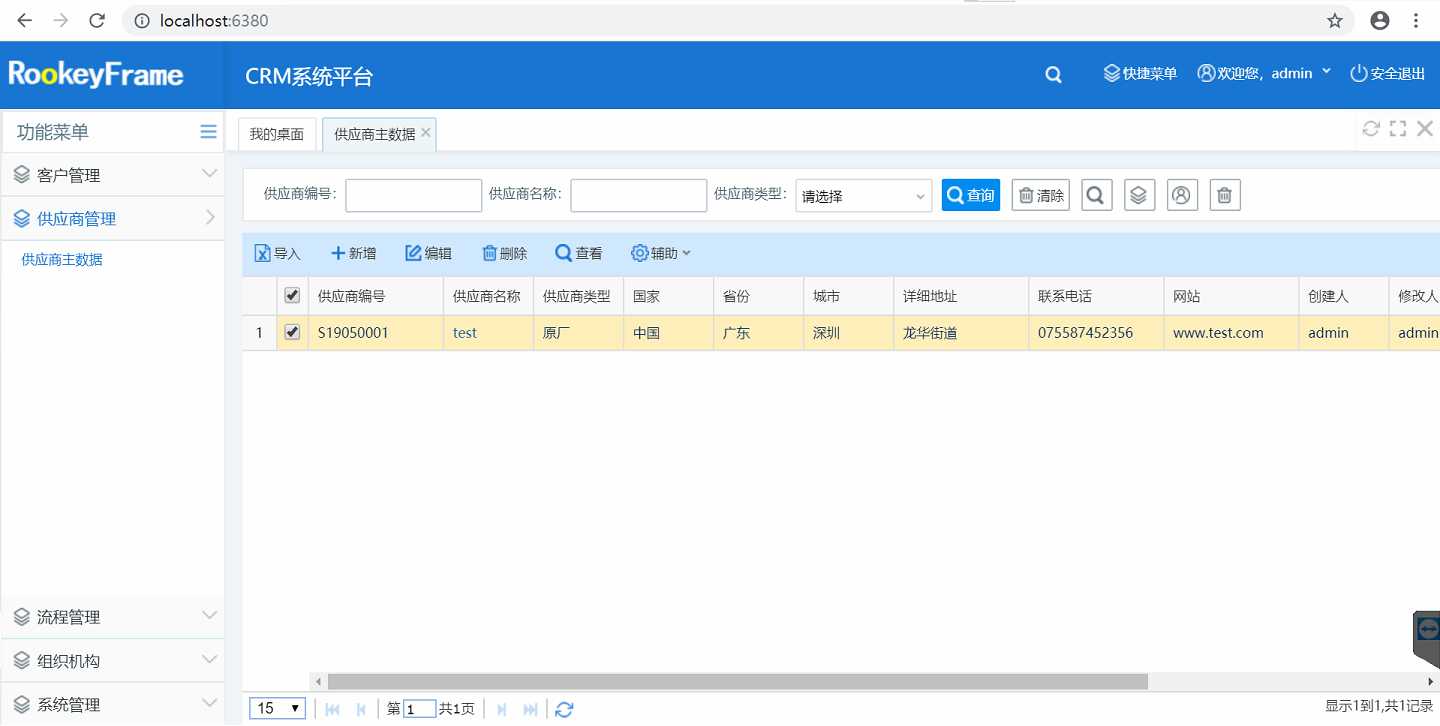Switch to 我的桌面 tab
1440x726 pixels.
[277, 134]
